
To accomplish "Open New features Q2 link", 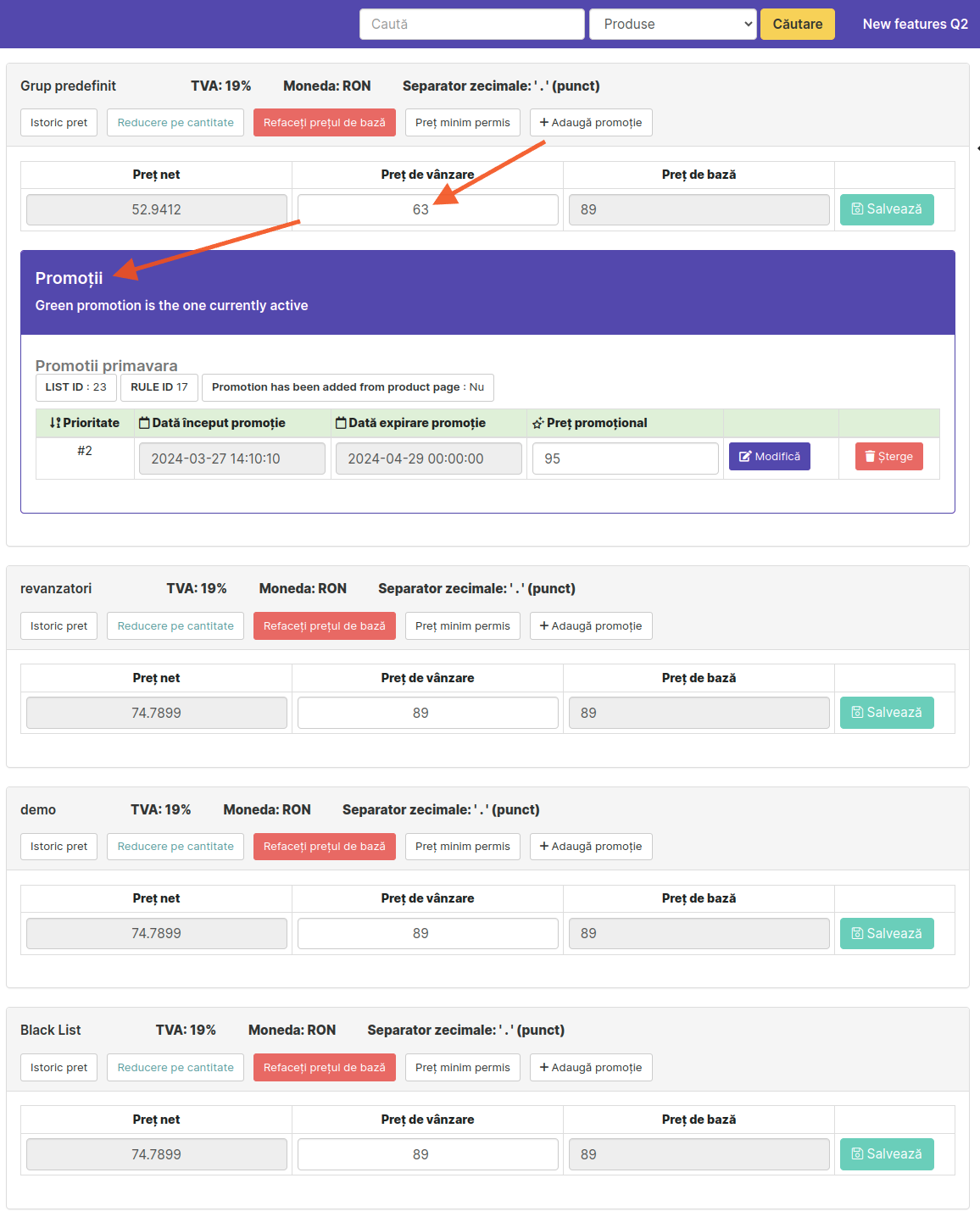I will coord(916,24).
